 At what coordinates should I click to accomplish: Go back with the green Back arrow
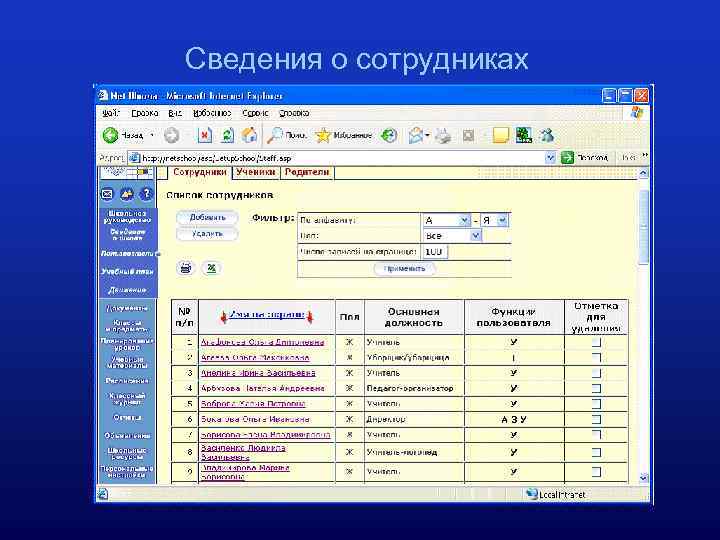click(x=110, y=135)
